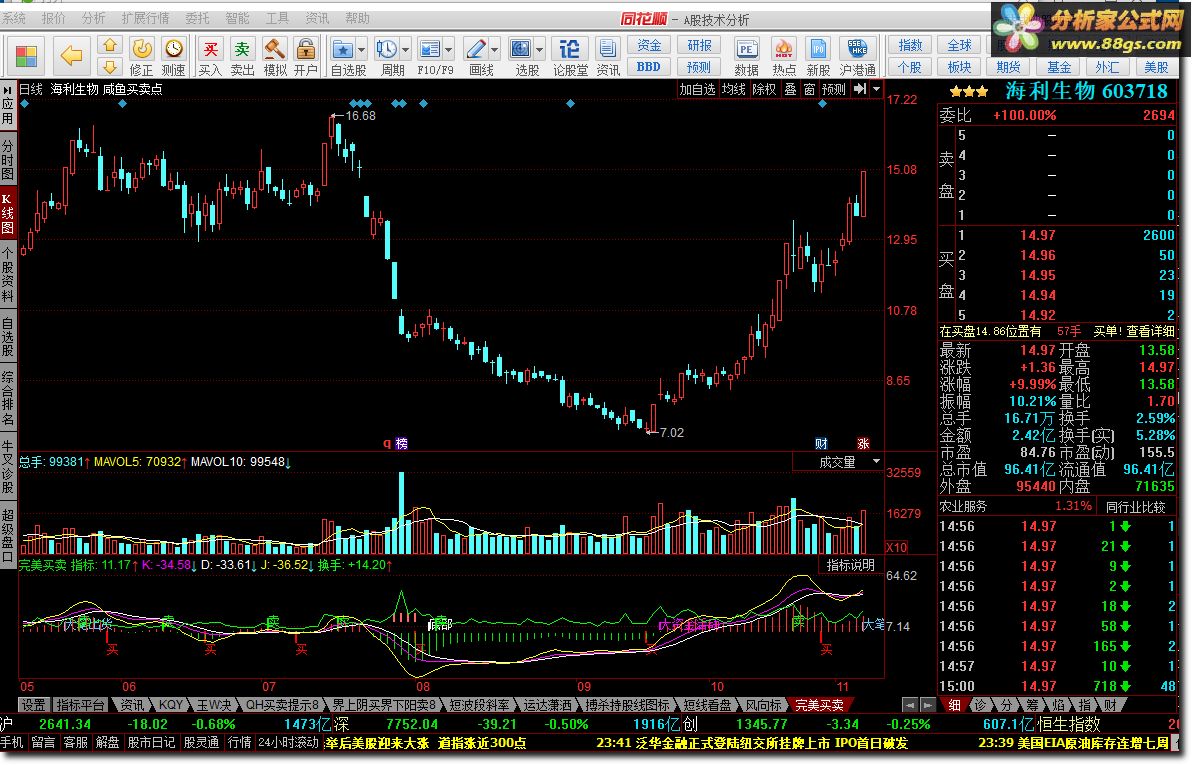The image size is (1193, 765).
Task: Click the 热点 hot topics flame icon
Action: coord(784,56)
